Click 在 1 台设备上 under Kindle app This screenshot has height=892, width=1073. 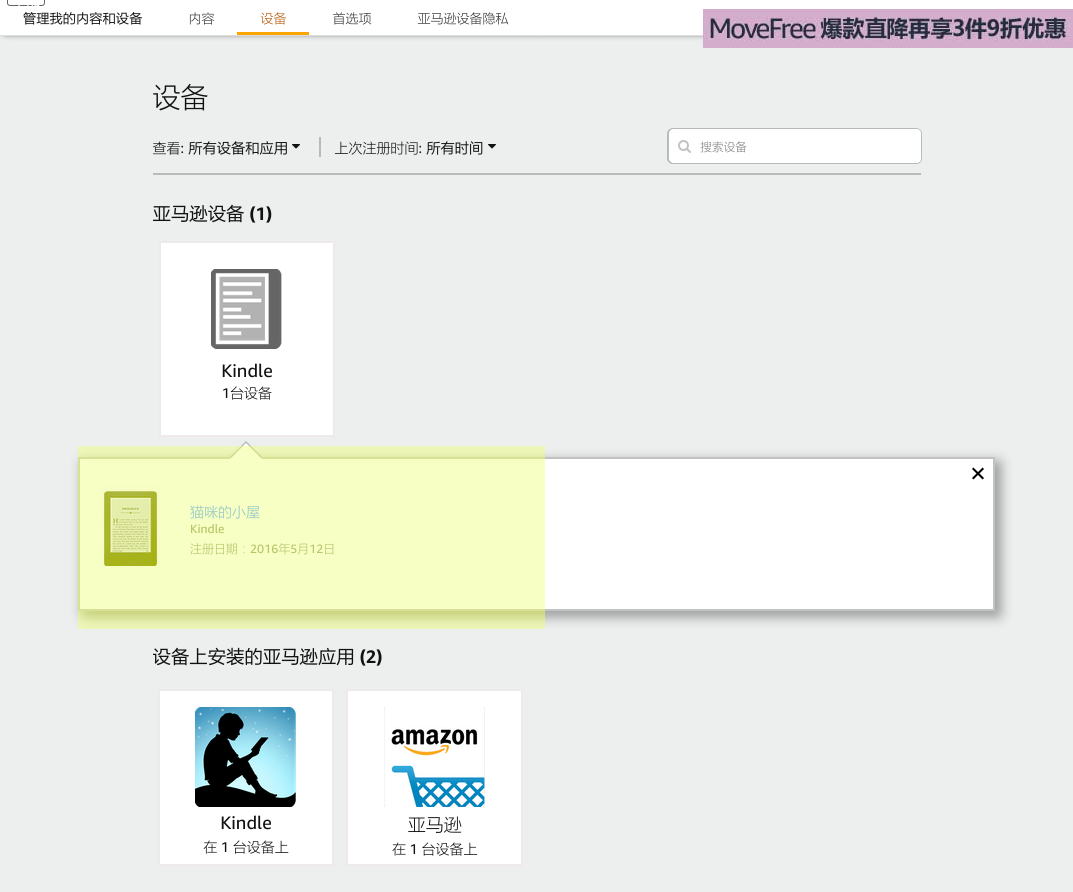[246, 848]
